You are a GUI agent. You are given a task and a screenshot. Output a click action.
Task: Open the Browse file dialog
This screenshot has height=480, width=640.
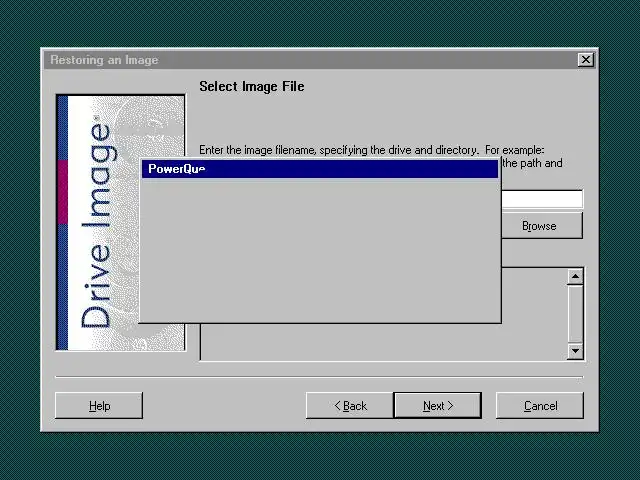[x=542, y=226]
